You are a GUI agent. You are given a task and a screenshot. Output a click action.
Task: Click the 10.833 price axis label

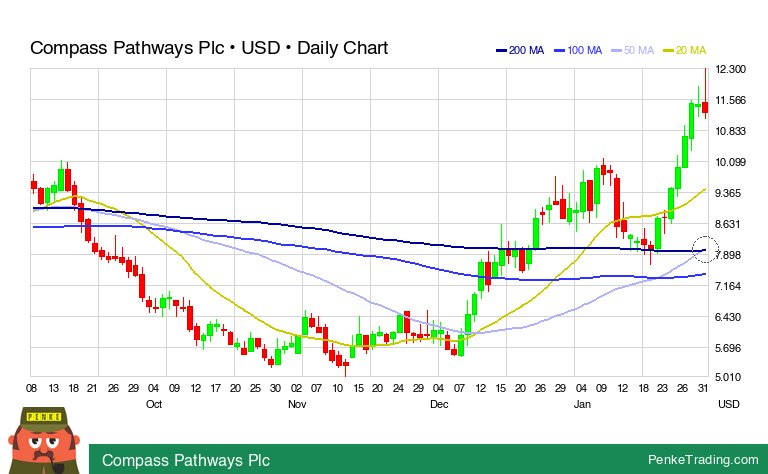pos(730,131)
